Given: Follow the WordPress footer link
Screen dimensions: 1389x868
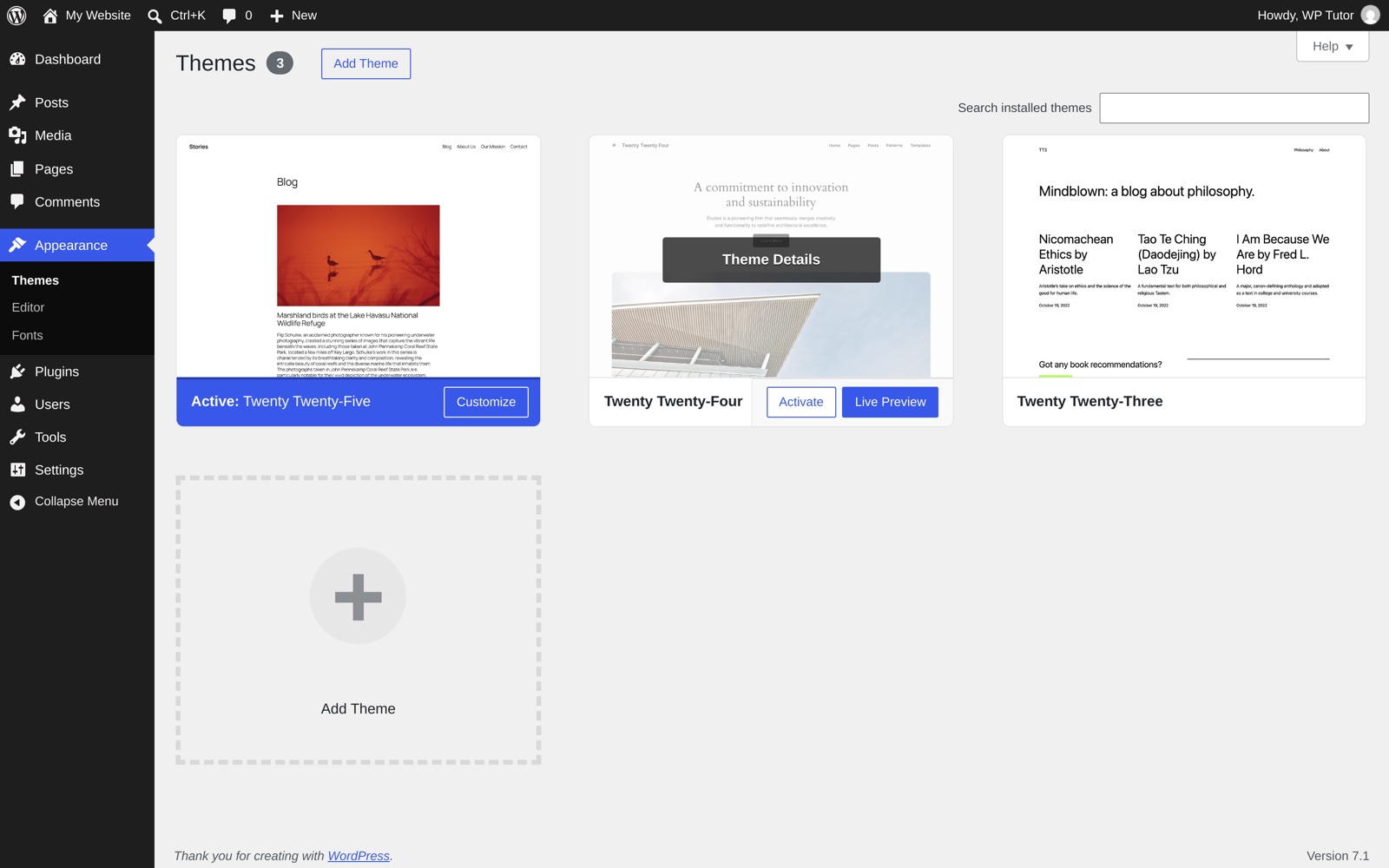Looking at the screenshot, I should pyautogui.click(x=359, y=856).
